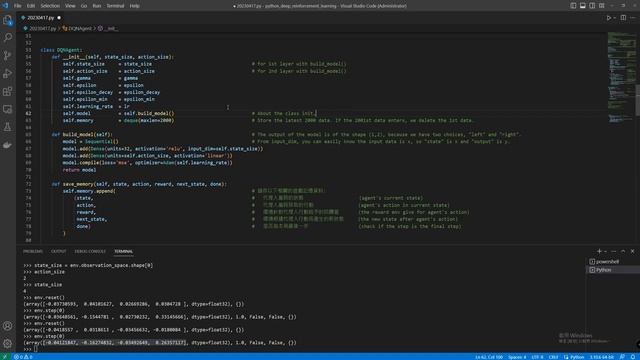Create a new terminal with plus icon
The height and width of the screenshot is (360, 640).
[x=599, y=251]
